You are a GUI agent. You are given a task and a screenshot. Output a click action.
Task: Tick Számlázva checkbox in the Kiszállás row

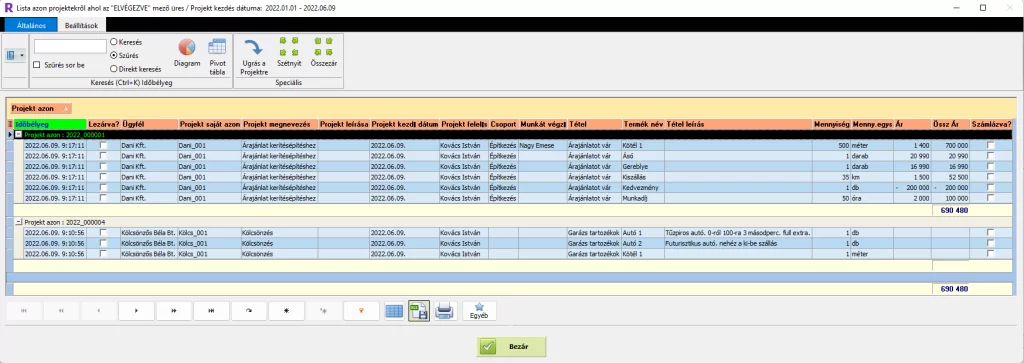click(x=991, y=176)
